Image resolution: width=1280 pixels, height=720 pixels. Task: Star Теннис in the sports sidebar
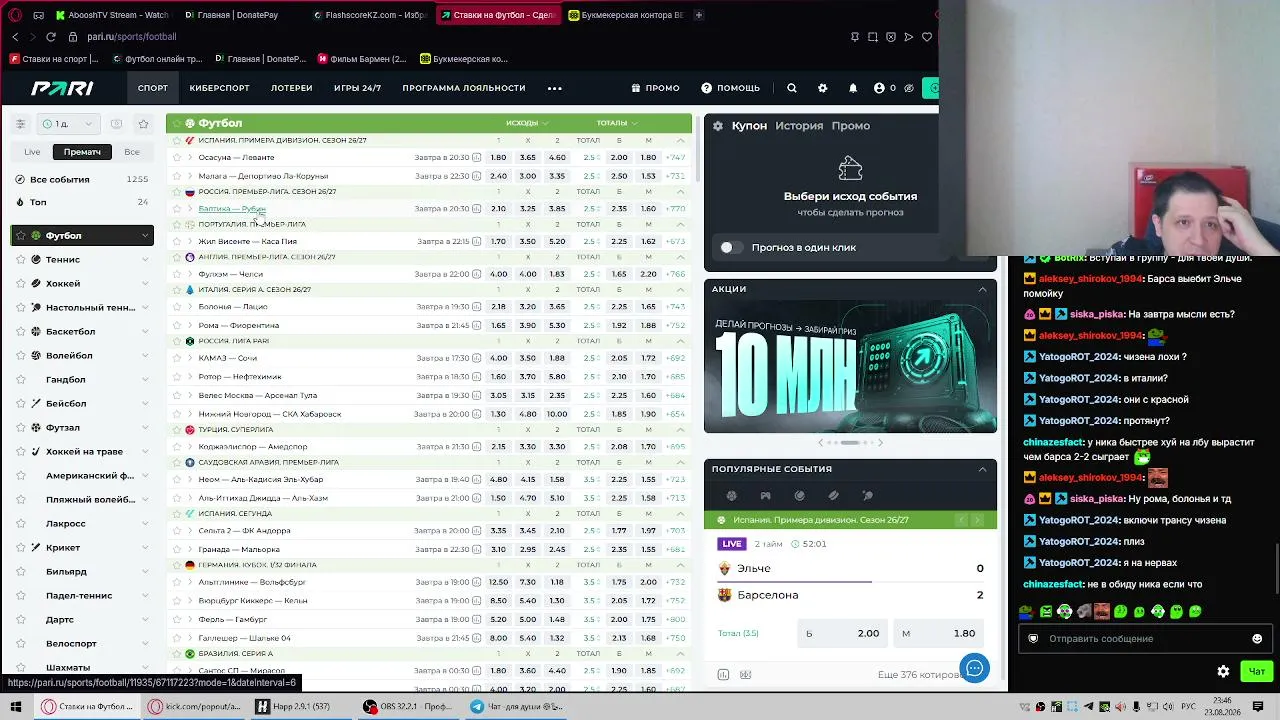click(x=20, y=260)
